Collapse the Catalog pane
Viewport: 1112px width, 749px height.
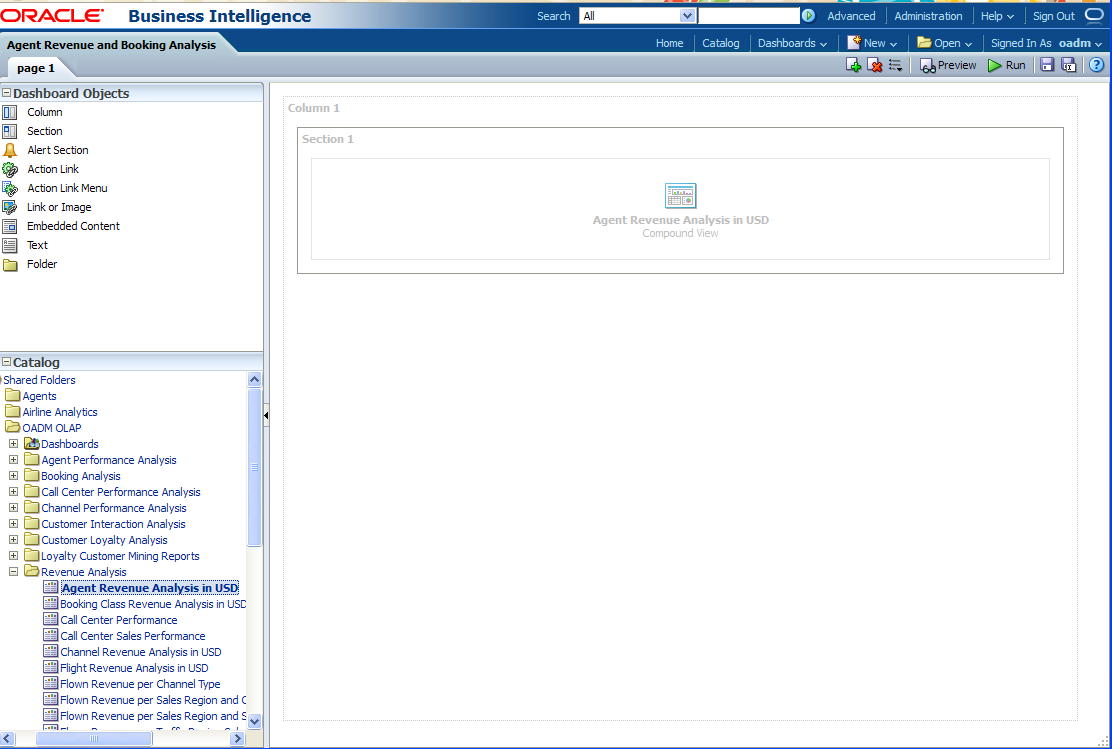tap(7, 363)
